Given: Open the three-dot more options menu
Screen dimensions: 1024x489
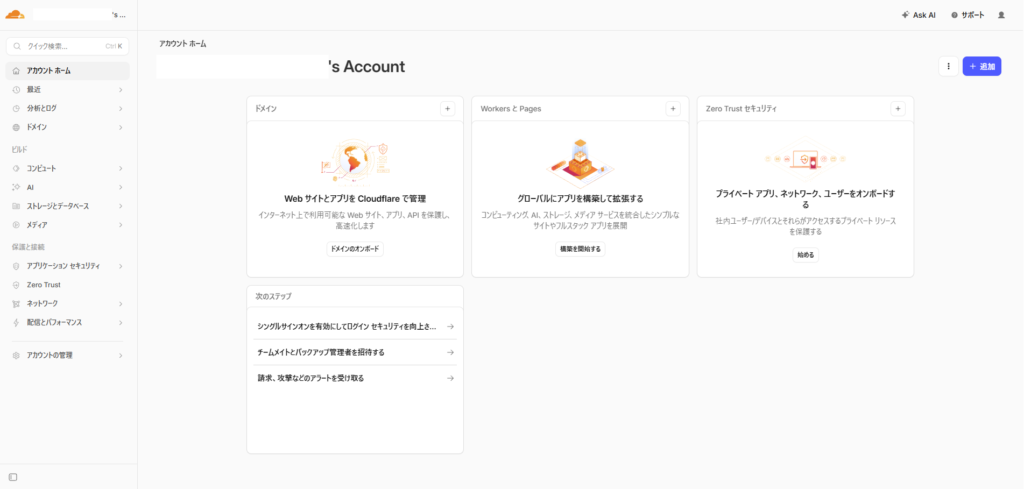Looking at the screenshot, I should [x=947, y=66].
